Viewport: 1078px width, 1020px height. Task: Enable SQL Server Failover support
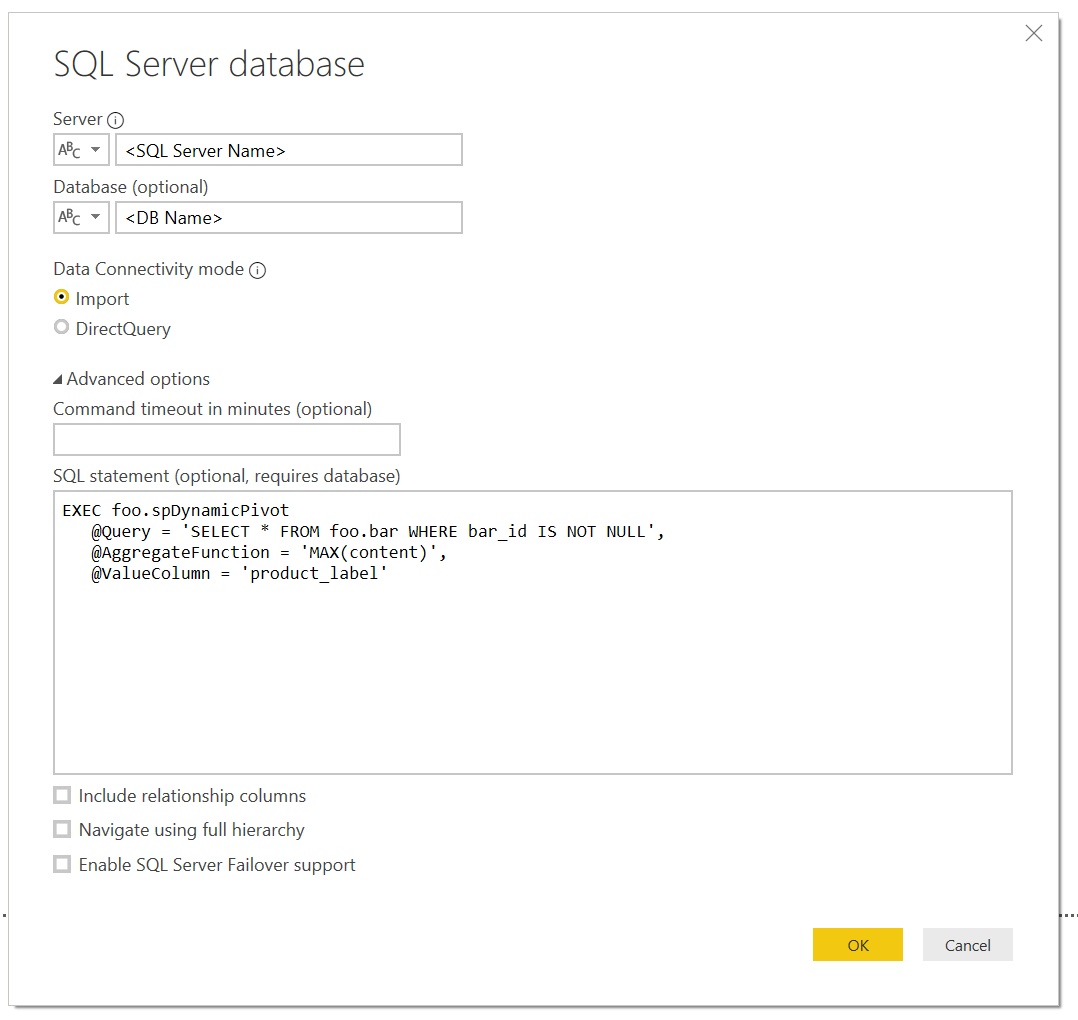click(x=62, y=863)
